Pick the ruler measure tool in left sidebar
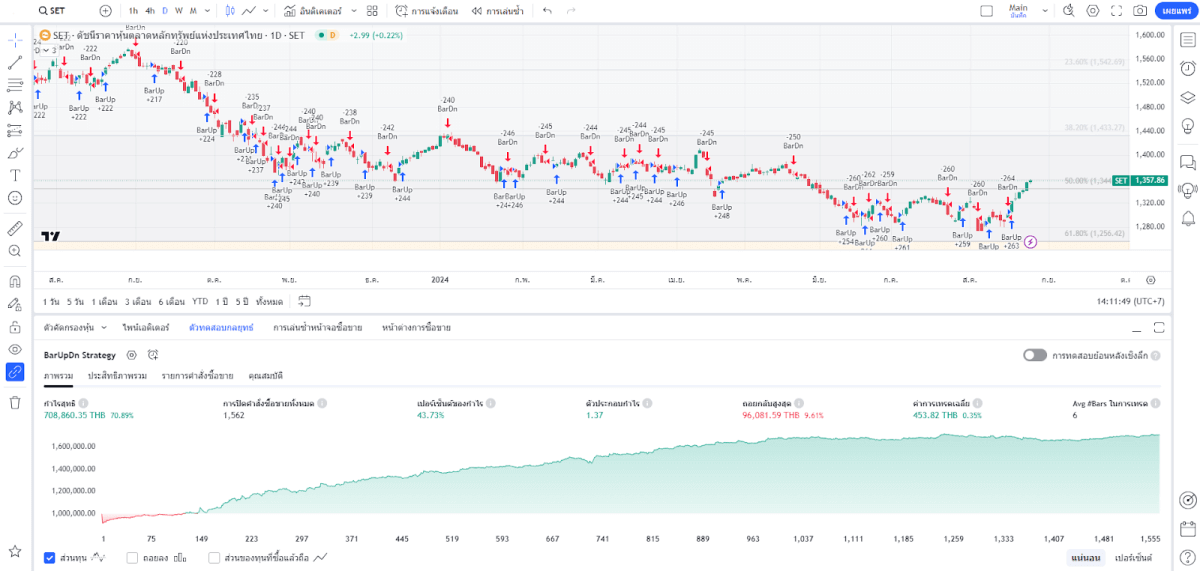1200x571 pixels. pos(15,228)
